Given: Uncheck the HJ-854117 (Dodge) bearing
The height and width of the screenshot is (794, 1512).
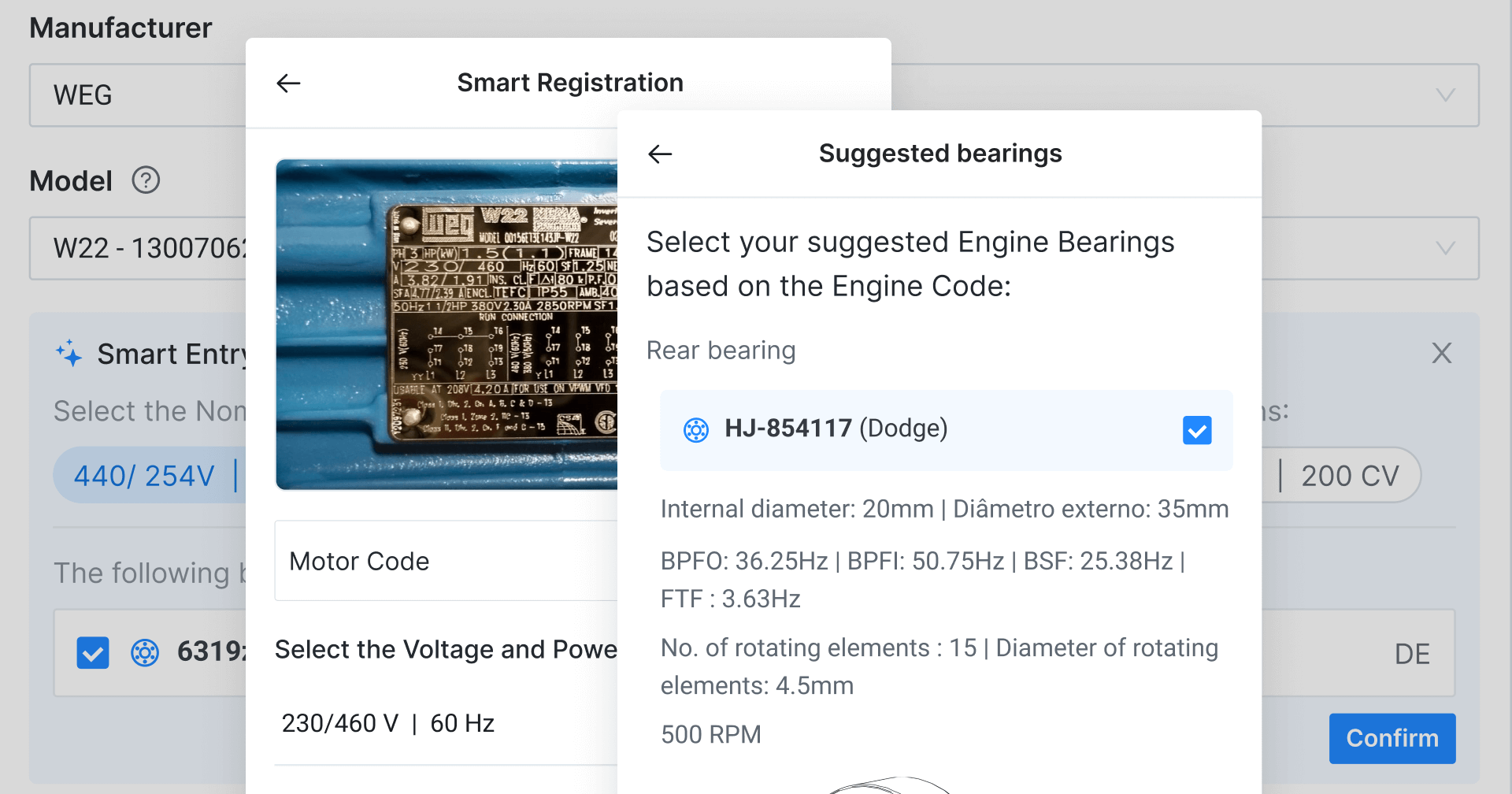Looking at the screenshot, I should [1197, 430].
